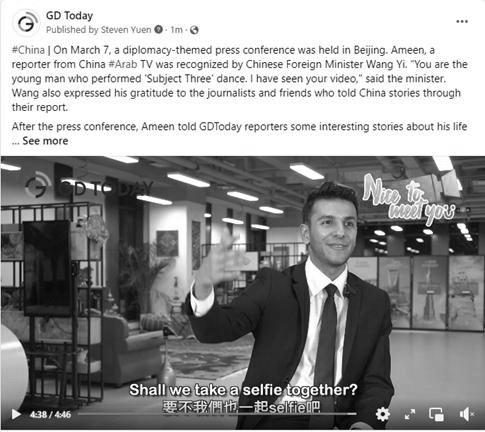Open the Steven Yuen publisher link

click(126, 30)
